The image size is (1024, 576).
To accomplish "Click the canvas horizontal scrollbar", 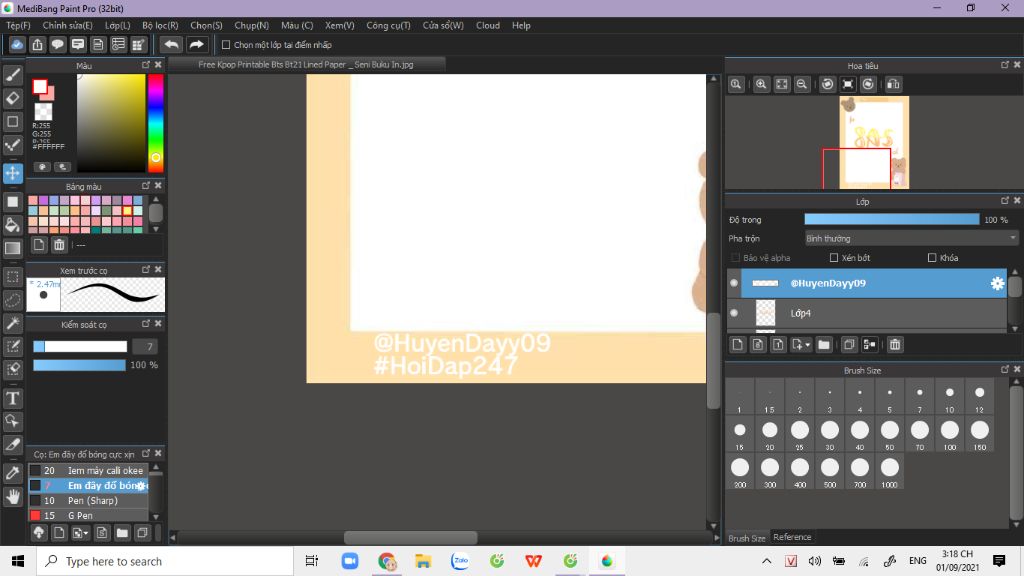I will [x=410, y=537].
